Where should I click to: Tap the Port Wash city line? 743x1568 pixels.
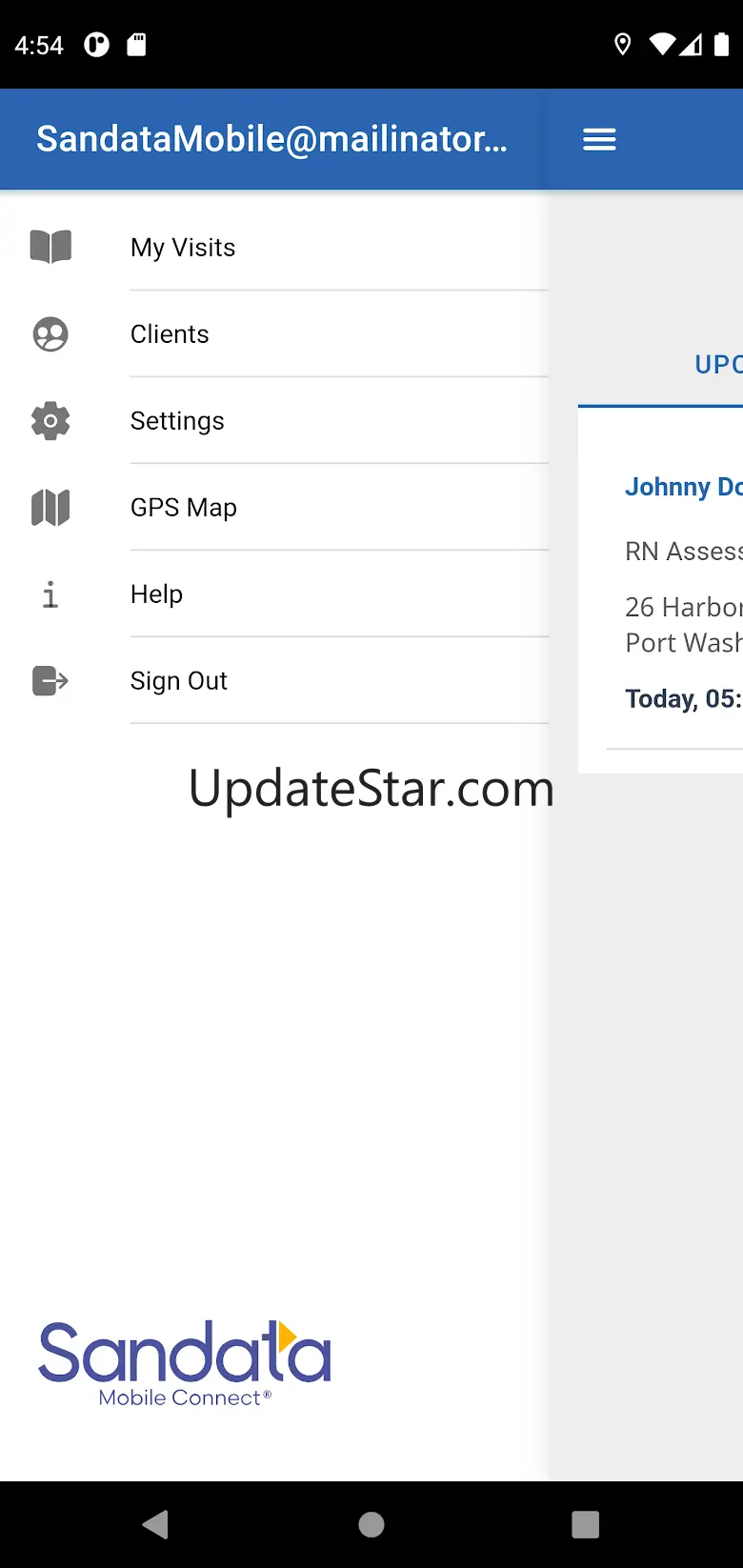(683, 643)
